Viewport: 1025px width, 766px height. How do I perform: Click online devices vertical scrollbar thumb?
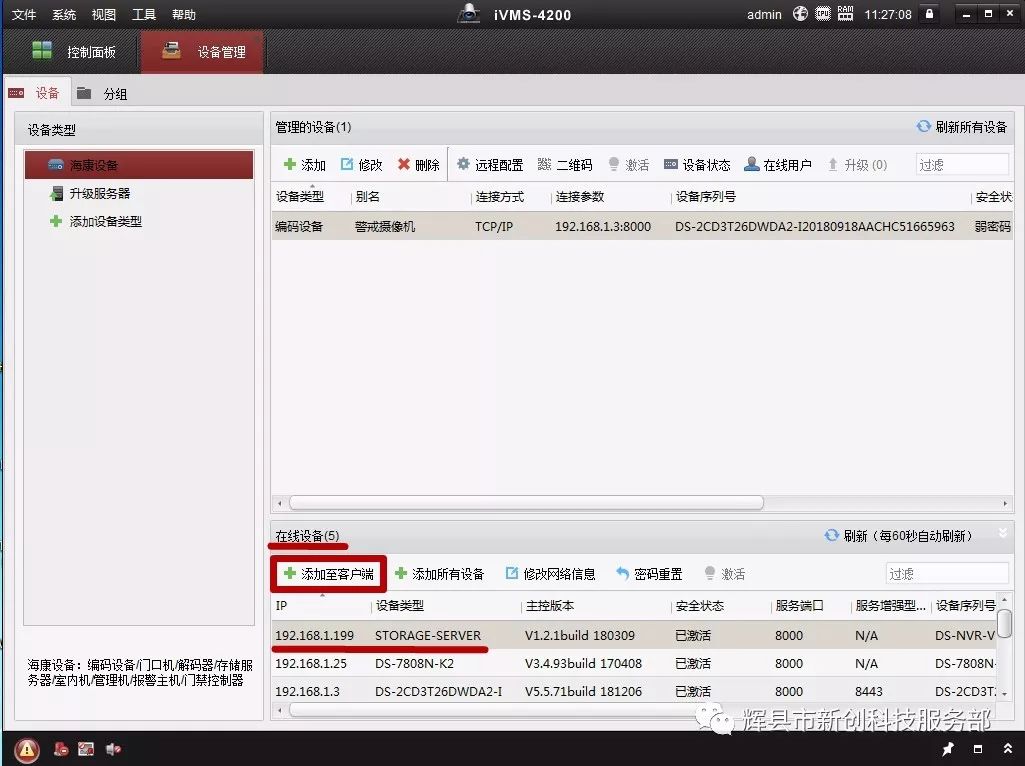[1005, 623]
